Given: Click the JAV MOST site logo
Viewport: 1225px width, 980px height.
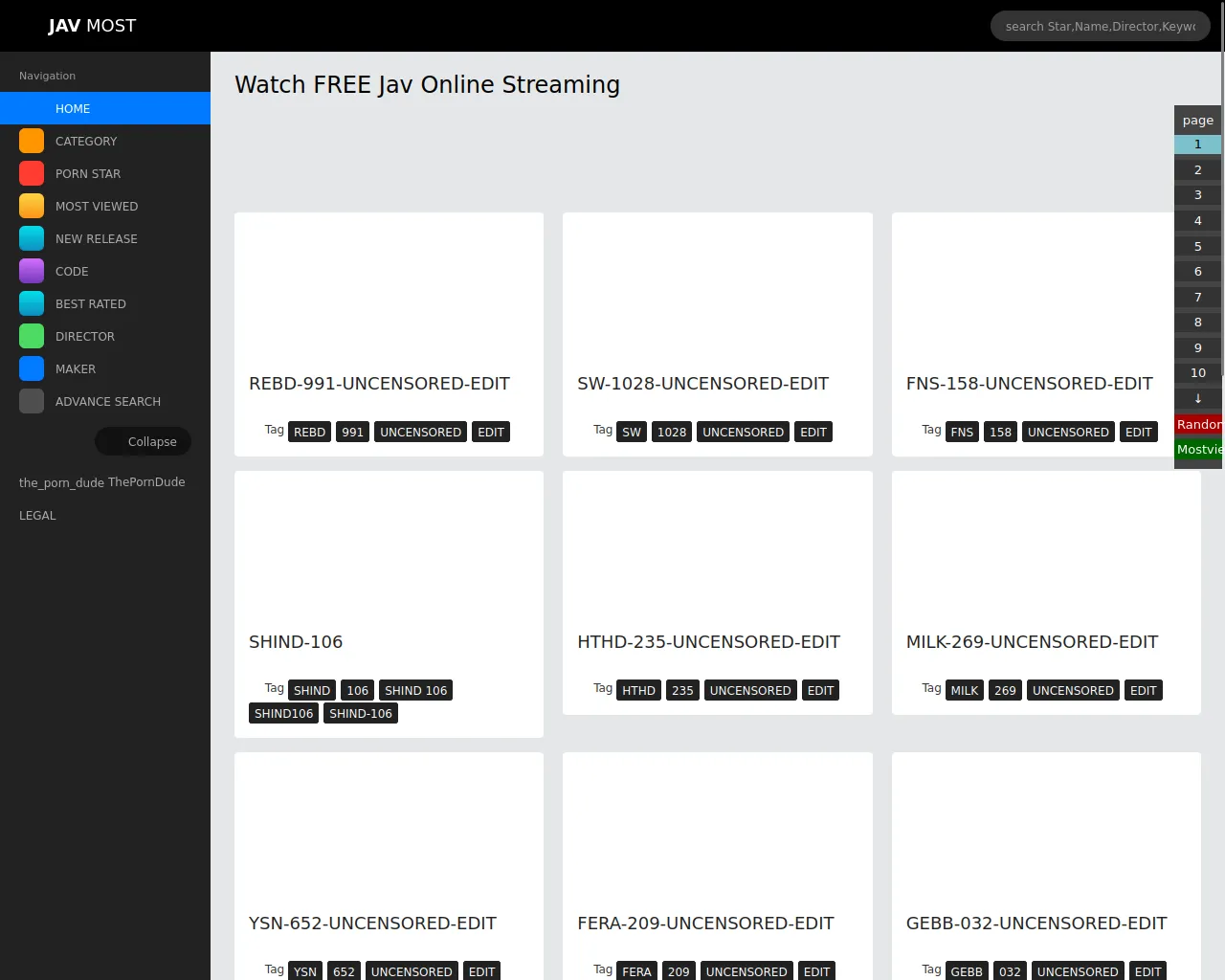Looking at the screenshot, I should coord(92,26).
